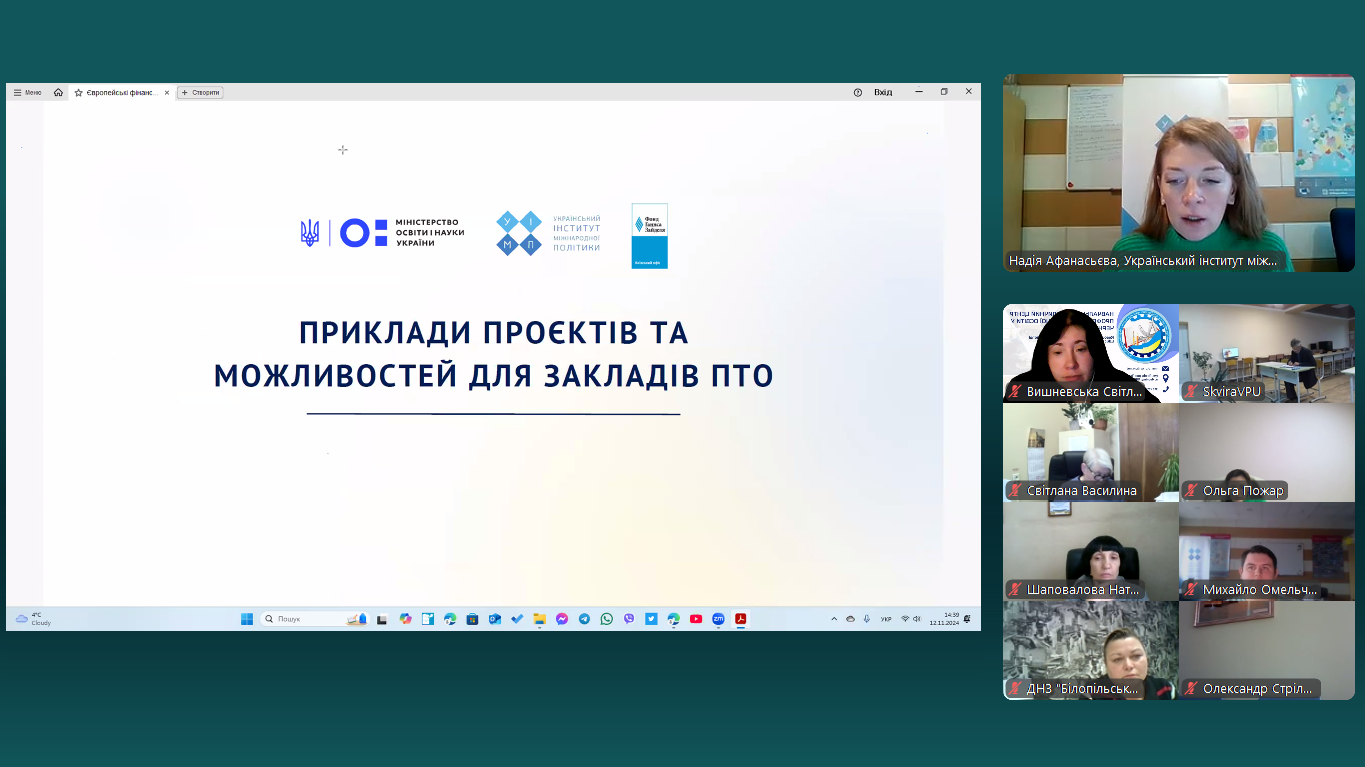Open the clock and date flyout
Image resolution: width=1365 pixels, height=767 pixels.
944,619
